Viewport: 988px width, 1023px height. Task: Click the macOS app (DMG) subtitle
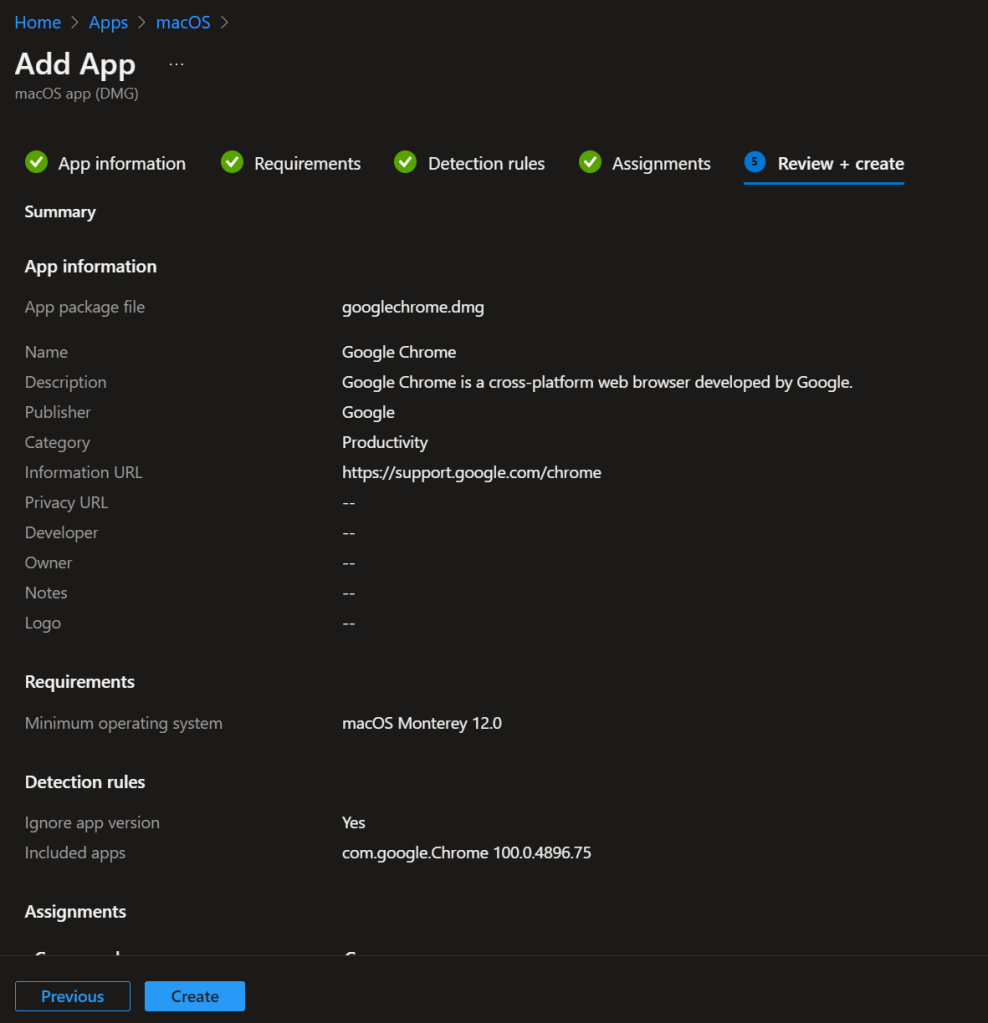tap(76, 93)
